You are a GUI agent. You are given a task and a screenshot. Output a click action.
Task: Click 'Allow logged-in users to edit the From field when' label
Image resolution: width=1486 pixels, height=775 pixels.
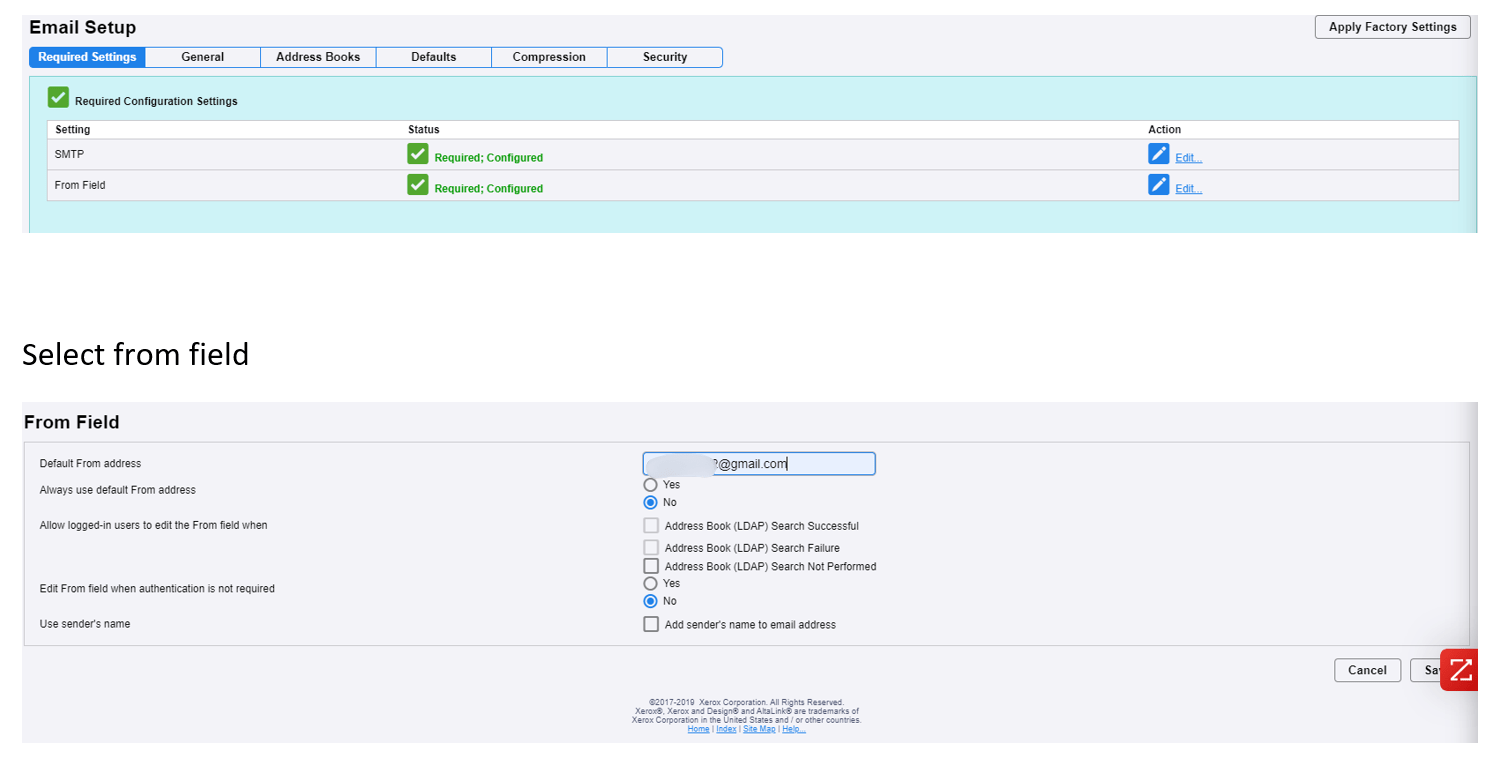[154, 525]
